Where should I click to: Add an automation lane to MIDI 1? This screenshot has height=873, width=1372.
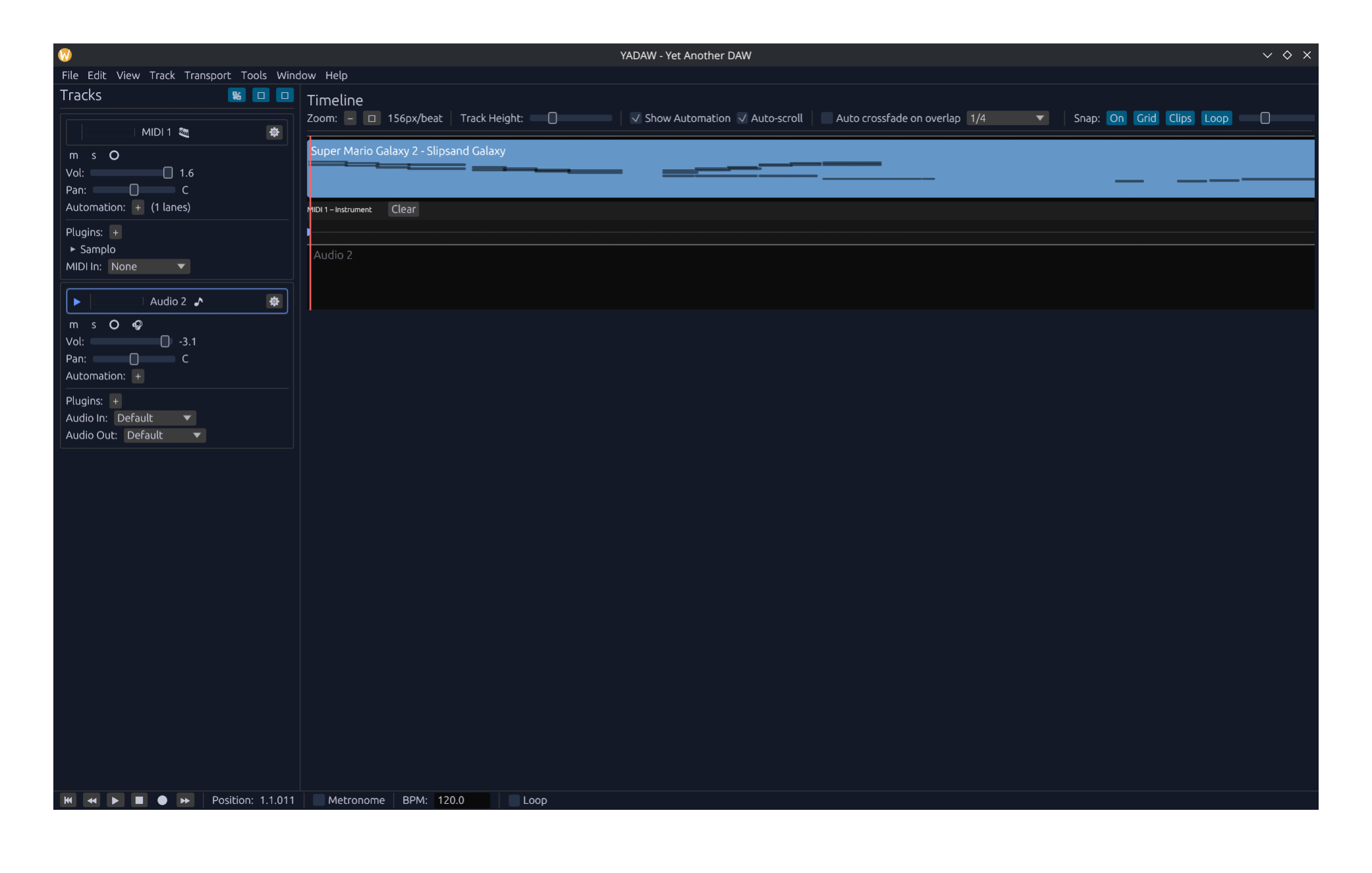[x=138, y=207]
